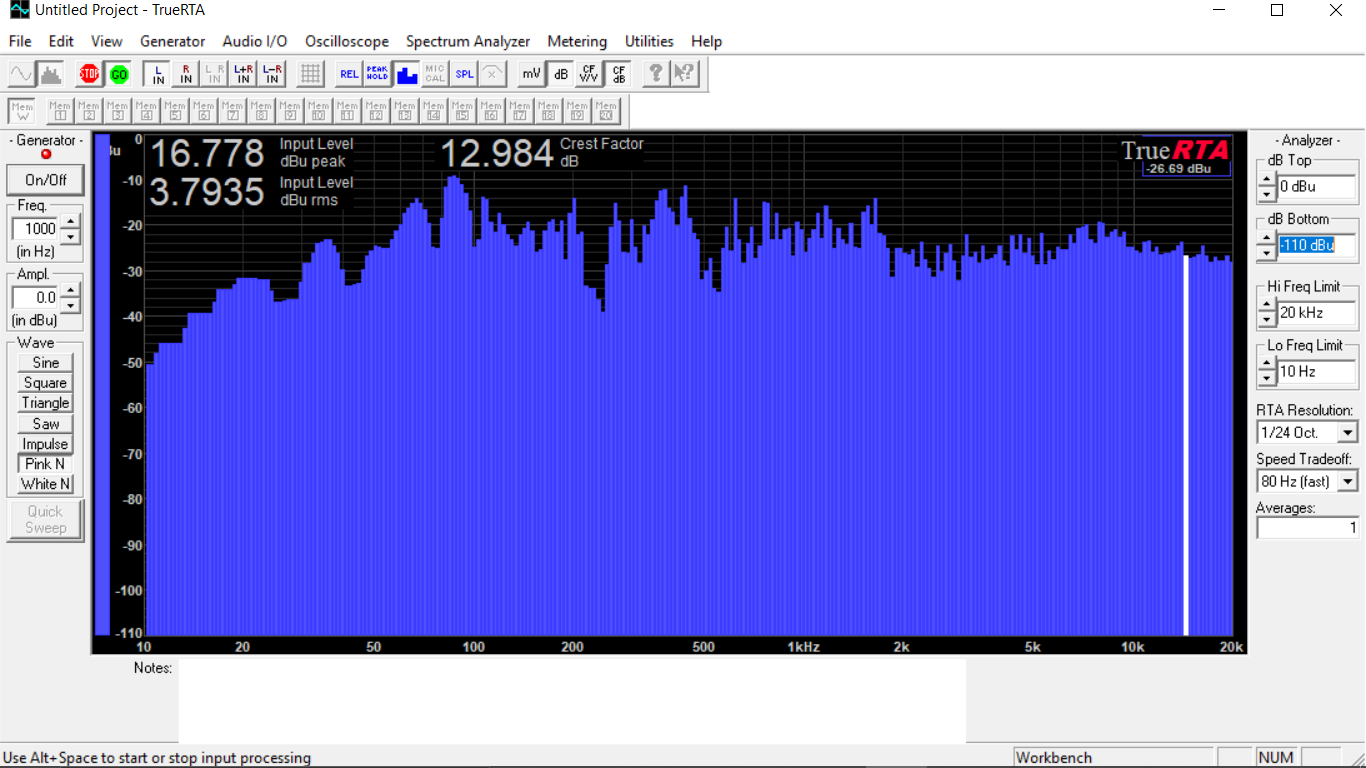Screen dimensions: 1366x768
Task: Select the White N noise waveform
Action: click(45, 484)
